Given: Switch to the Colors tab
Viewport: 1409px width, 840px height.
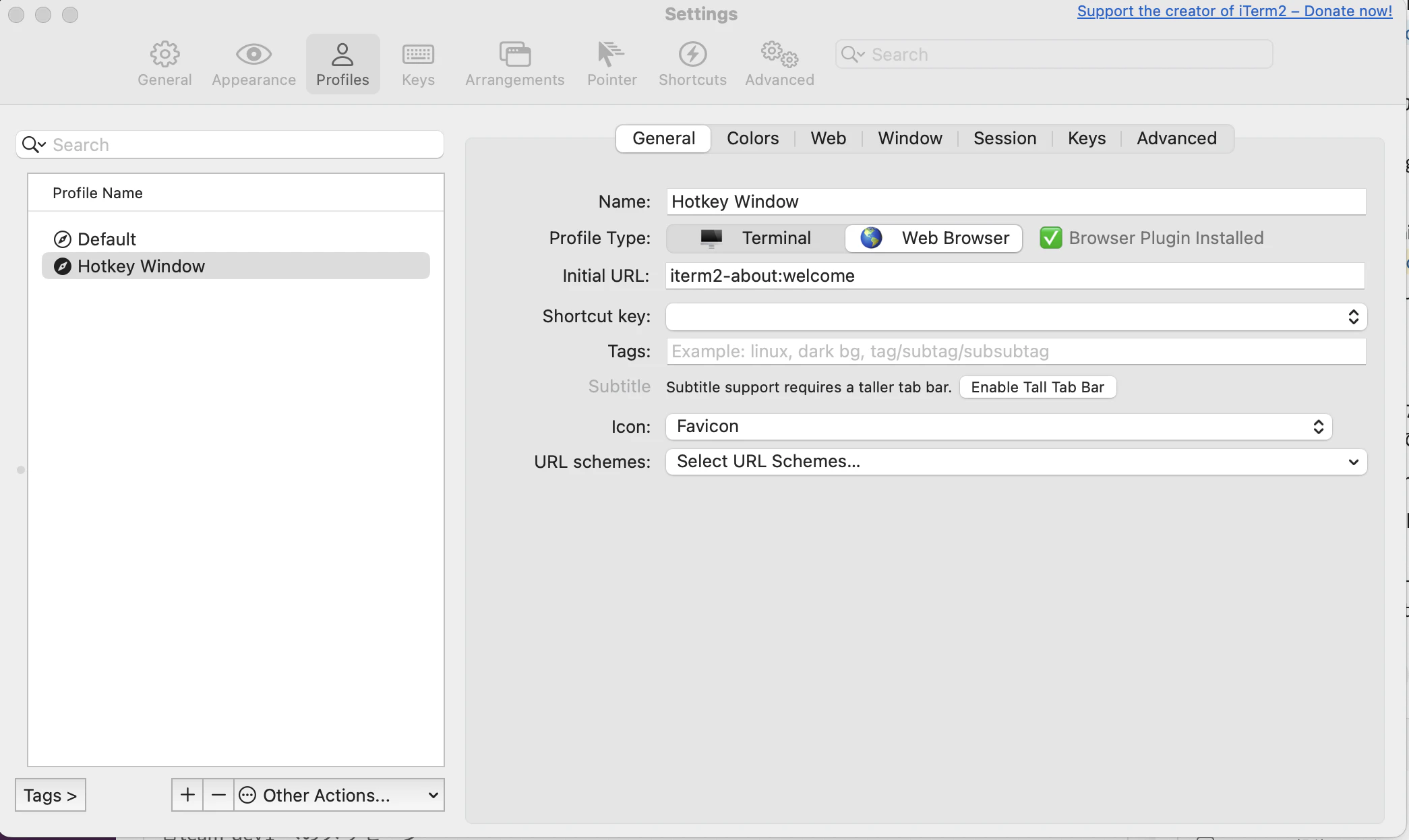Looking at the screenshot, I should 752,138.
